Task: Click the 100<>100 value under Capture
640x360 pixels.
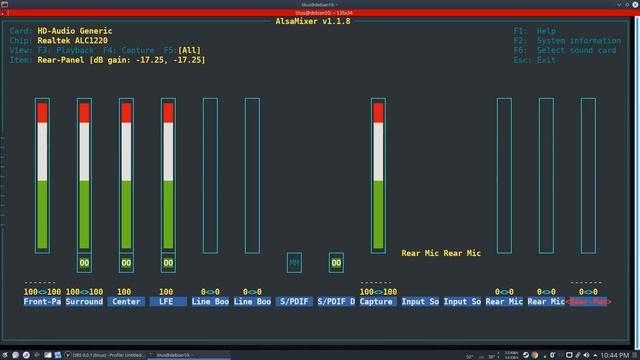Action: click(378, 292)
